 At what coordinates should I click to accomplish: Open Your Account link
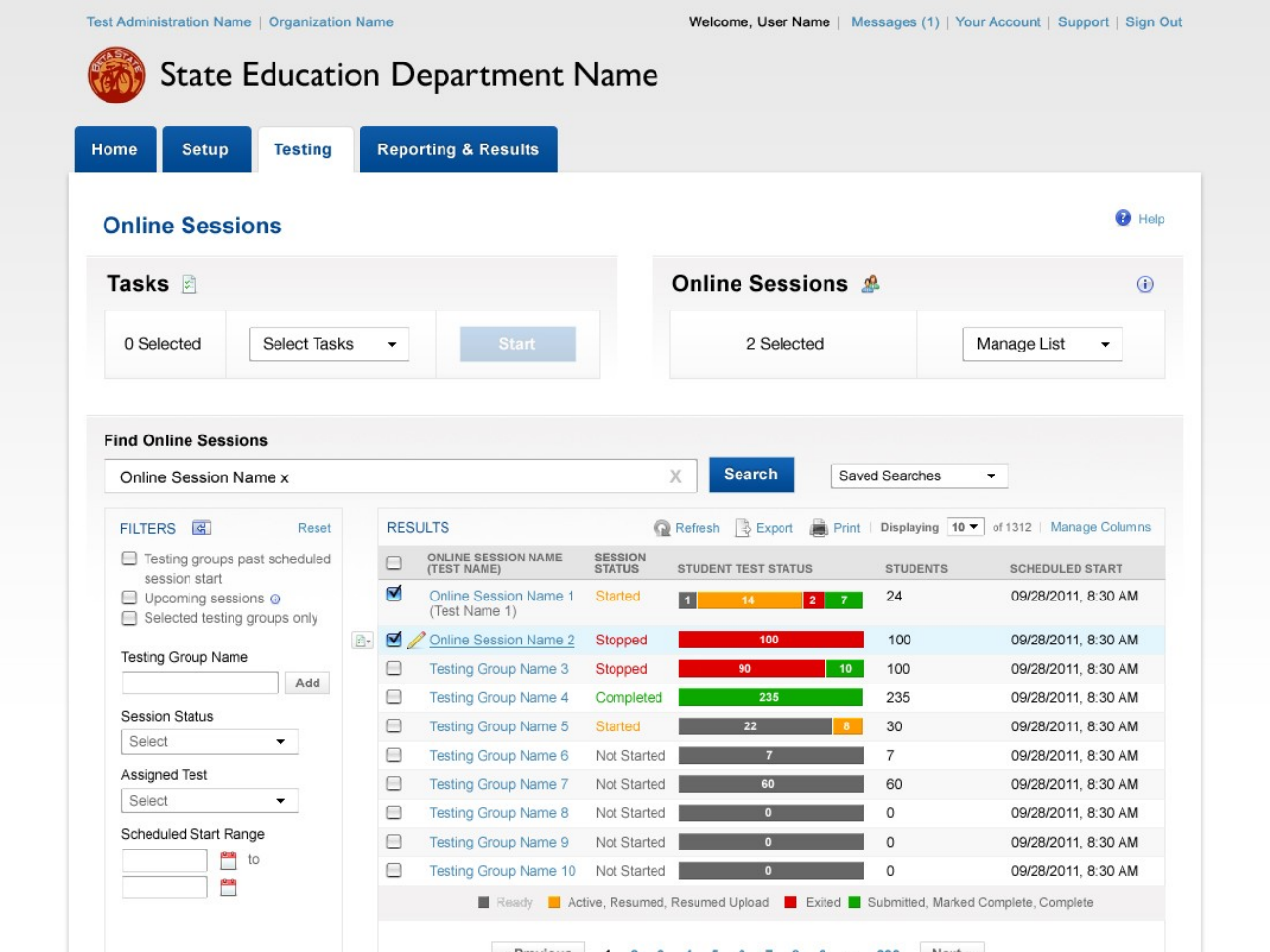998,21
